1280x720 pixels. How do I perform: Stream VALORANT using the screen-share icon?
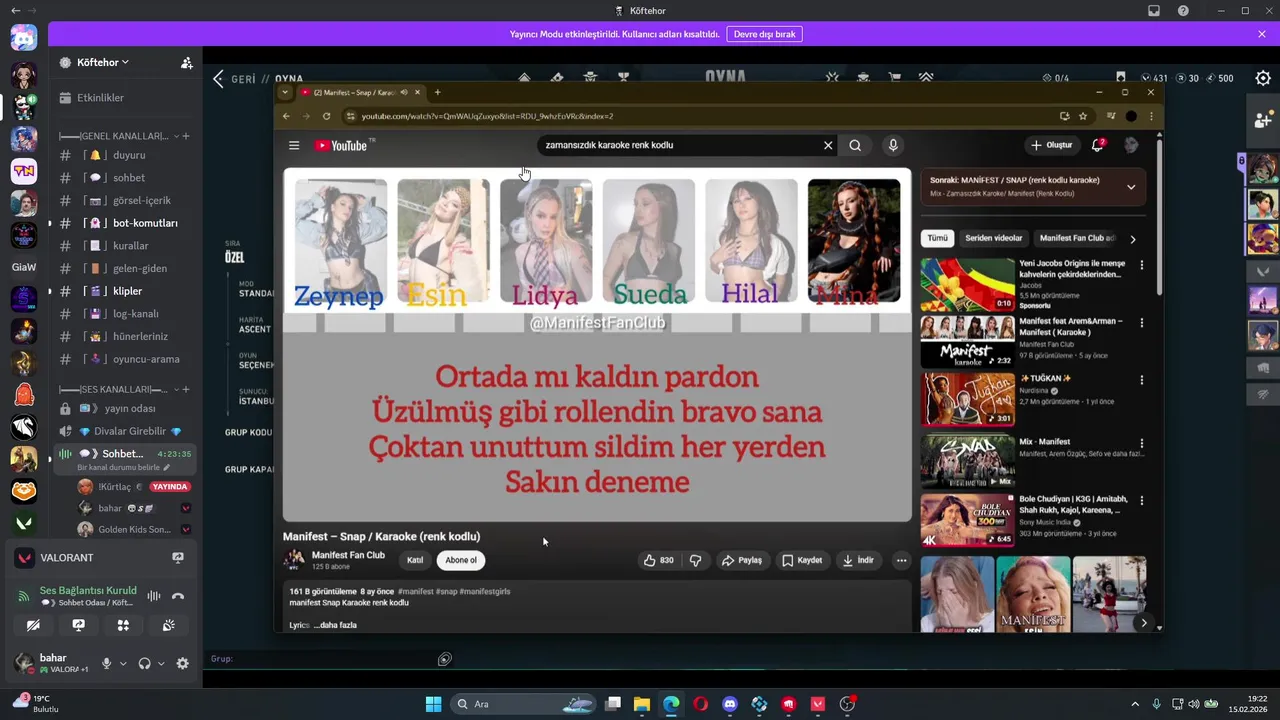[x=178, y=557]
